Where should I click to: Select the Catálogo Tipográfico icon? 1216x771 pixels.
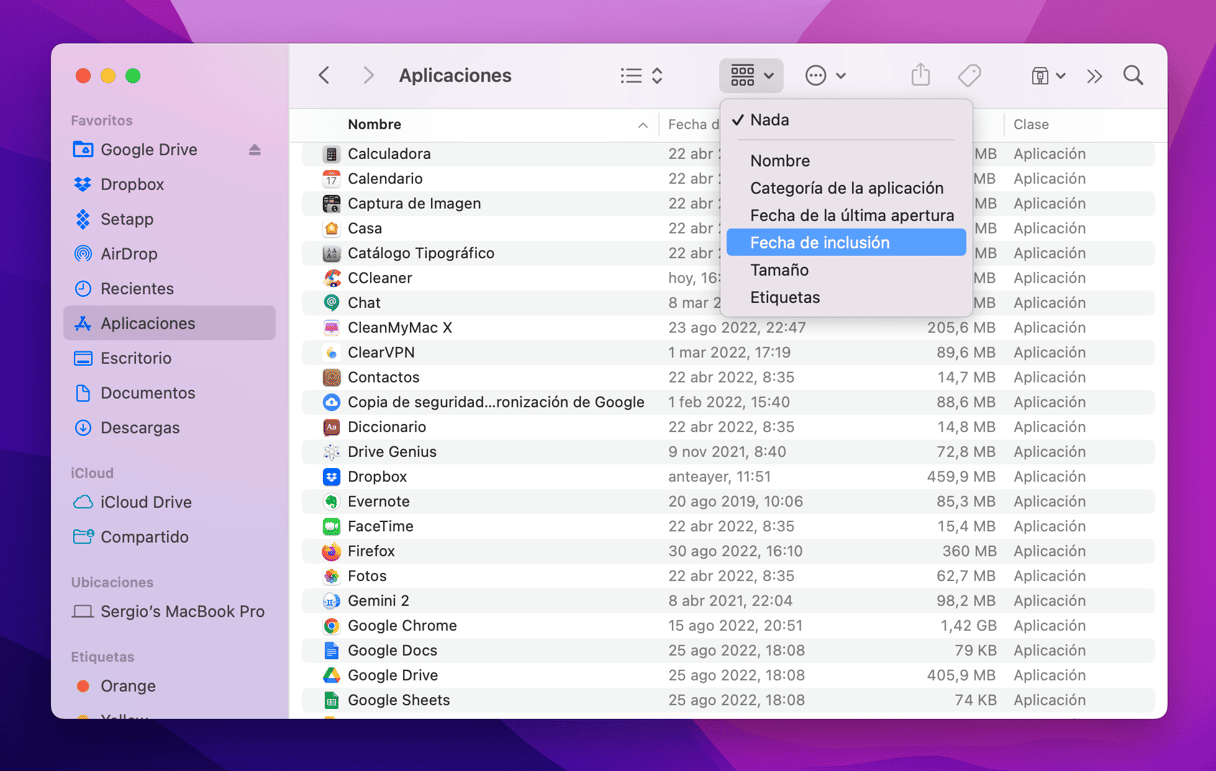331,253
